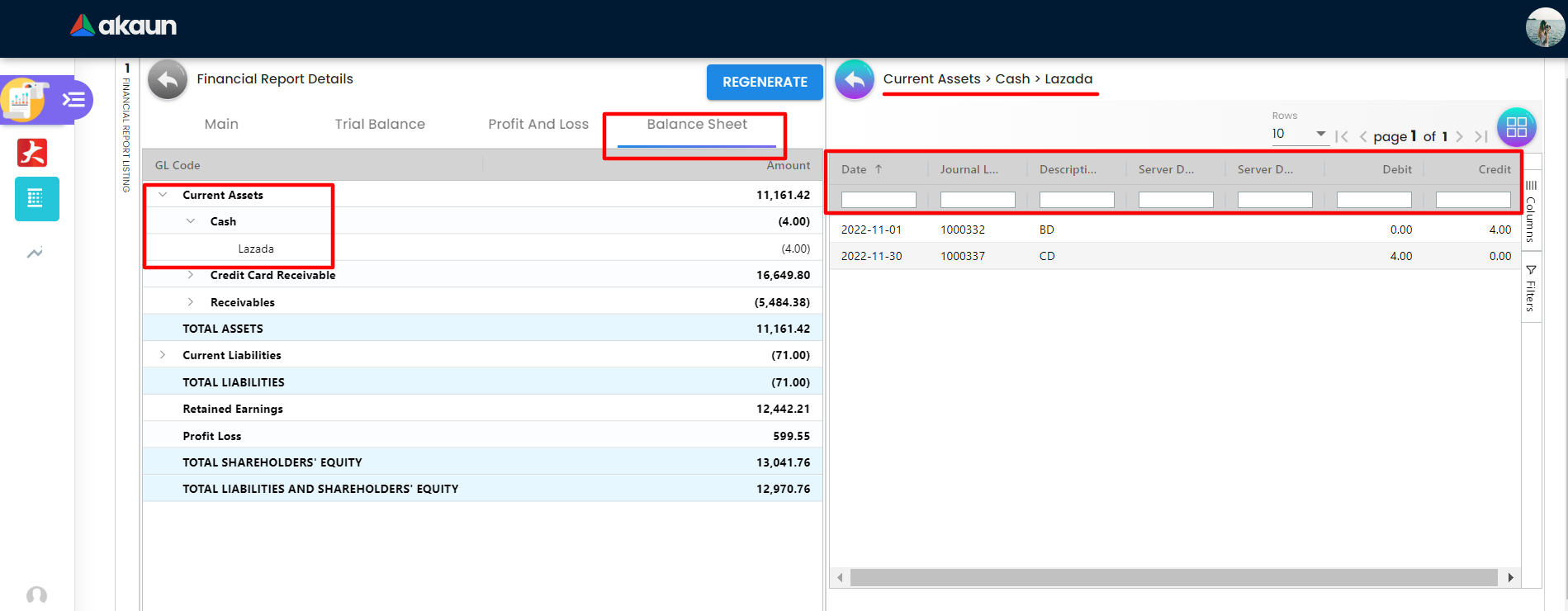Open the Filters side panel

pos(1531,289)
